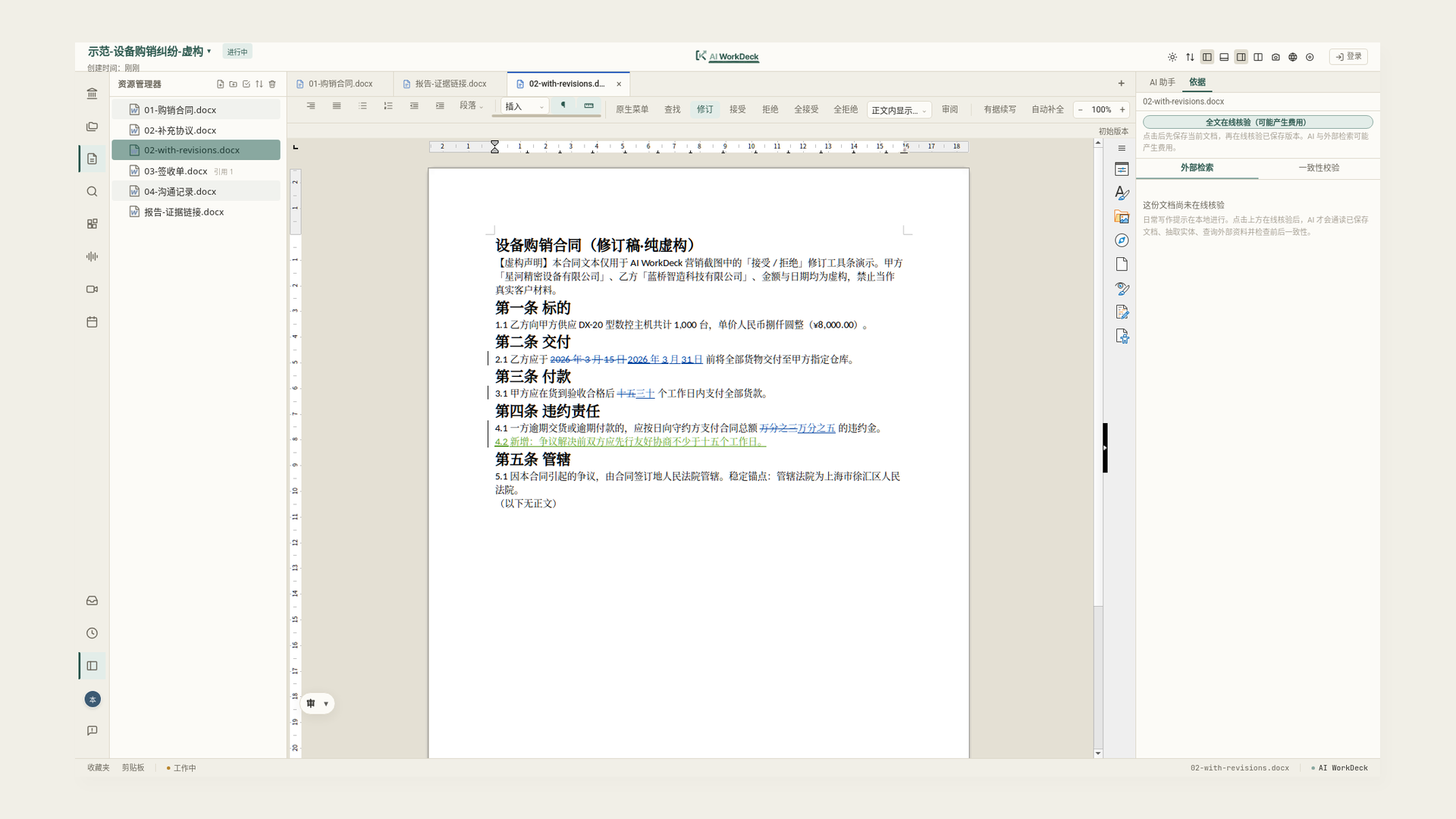
Task: Open the video camera icon in left bar
Action: 92,289
